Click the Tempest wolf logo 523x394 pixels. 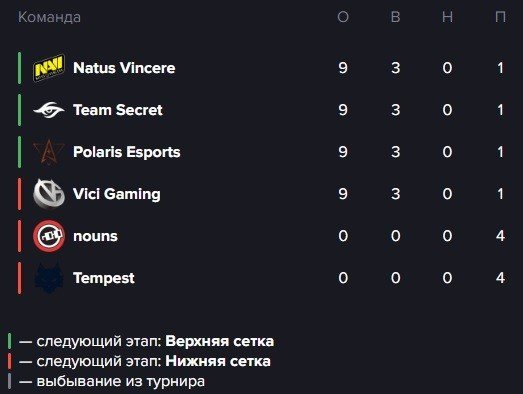49,278
